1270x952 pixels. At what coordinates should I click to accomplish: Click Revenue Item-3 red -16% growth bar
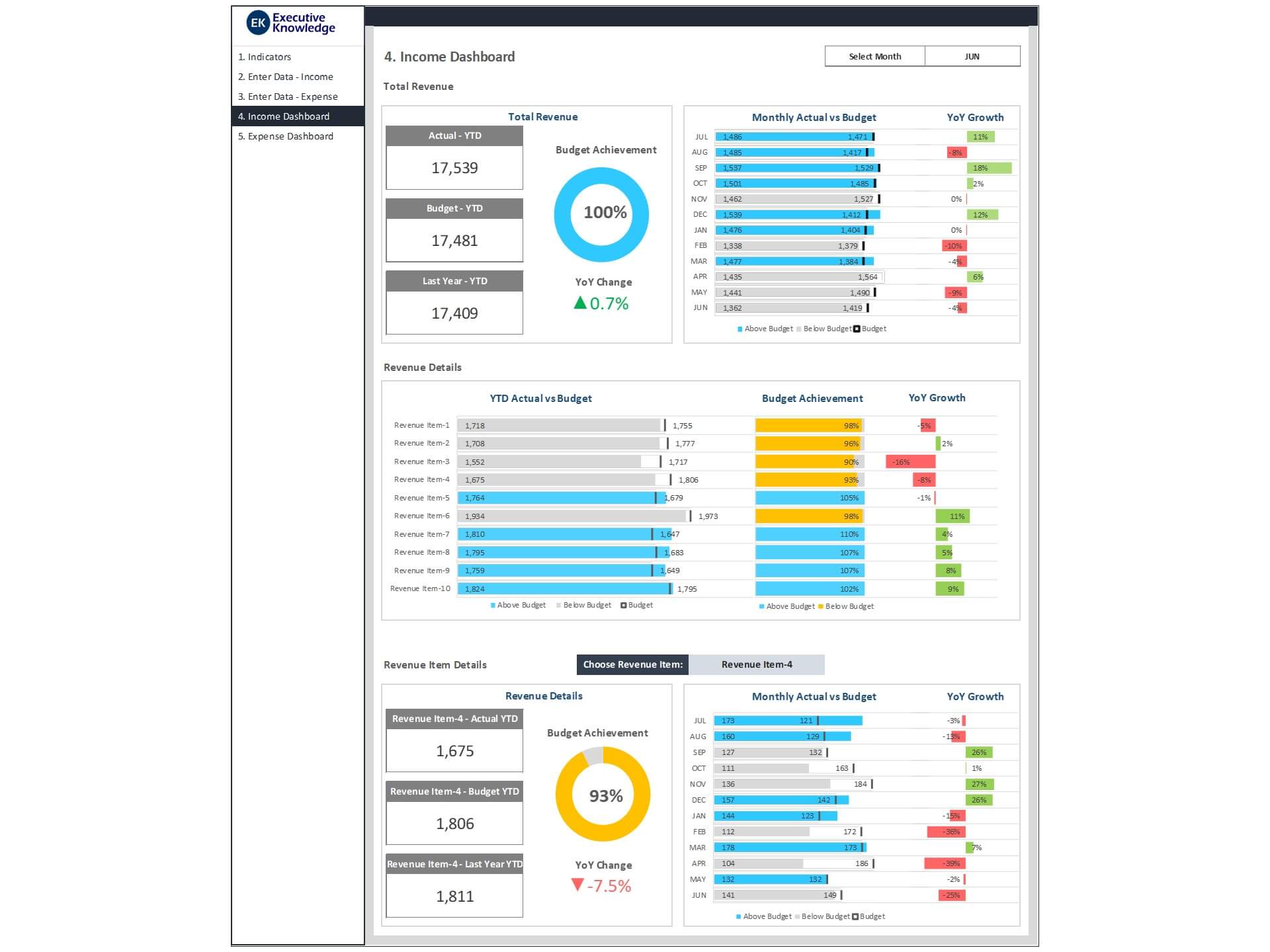[x=910, y=462]
